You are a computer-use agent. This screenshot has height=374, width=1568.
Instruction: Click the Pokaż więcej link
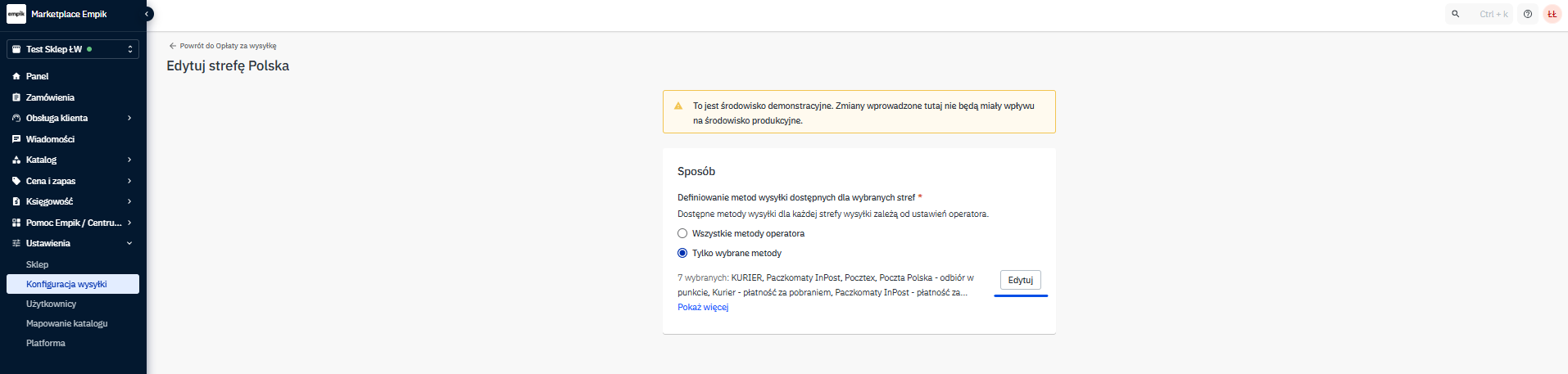coord(703,307)
